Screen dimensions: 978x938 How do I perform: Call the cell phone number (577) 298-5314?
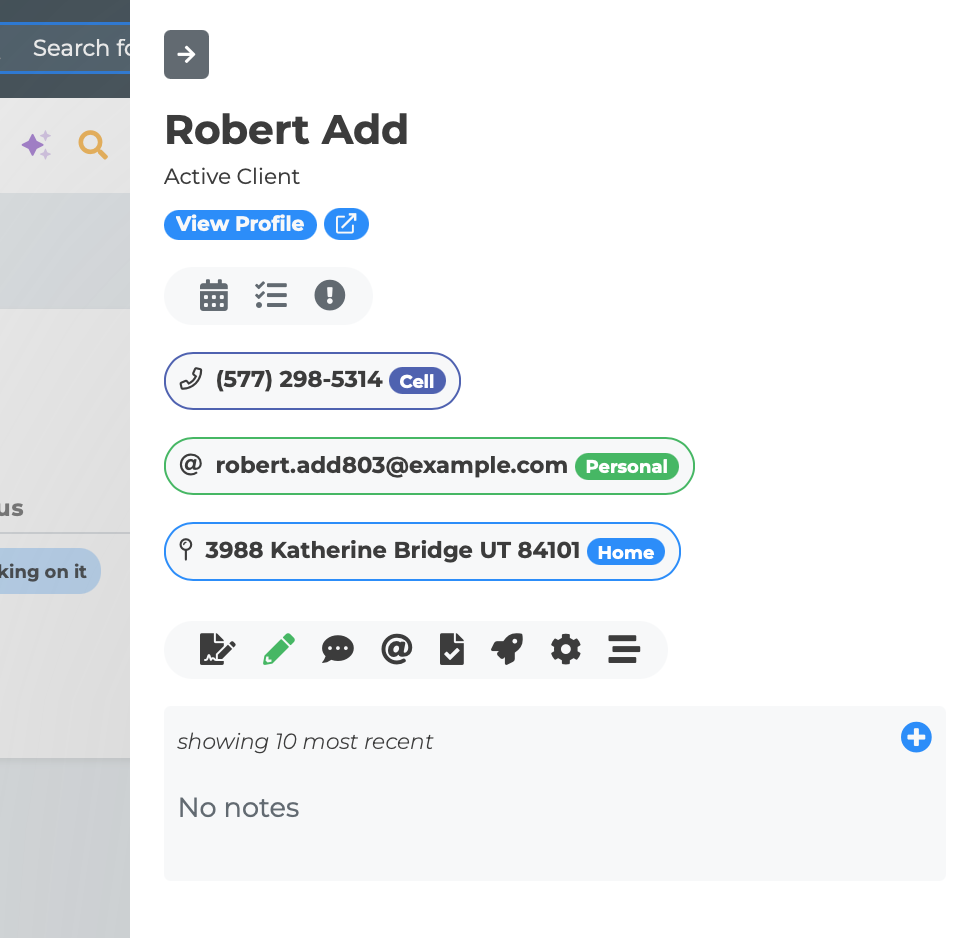pyautogui.click(x=299, y=380)
